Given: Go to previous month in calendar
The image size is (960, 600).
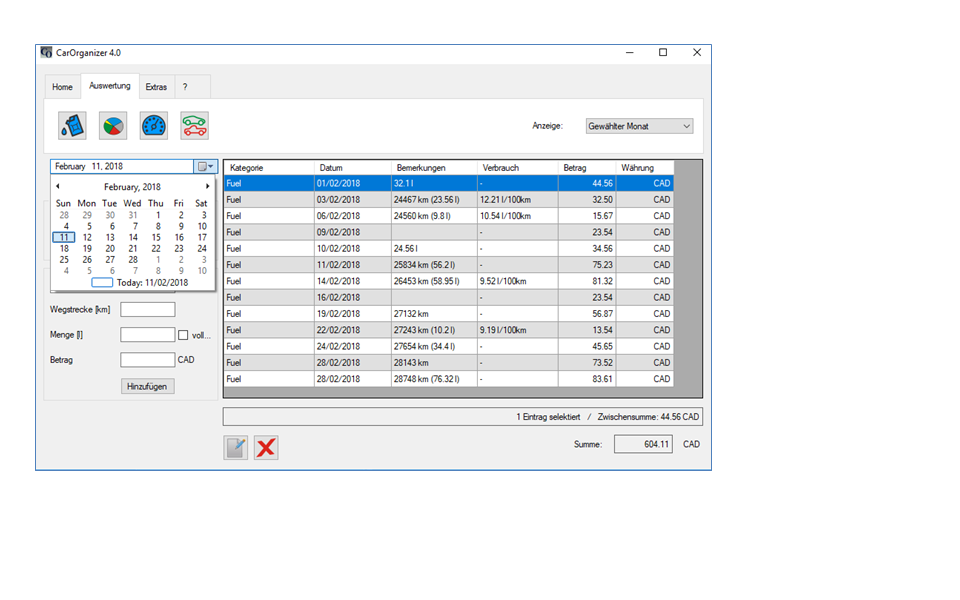Looking at the screenshot, I should 58,186.
